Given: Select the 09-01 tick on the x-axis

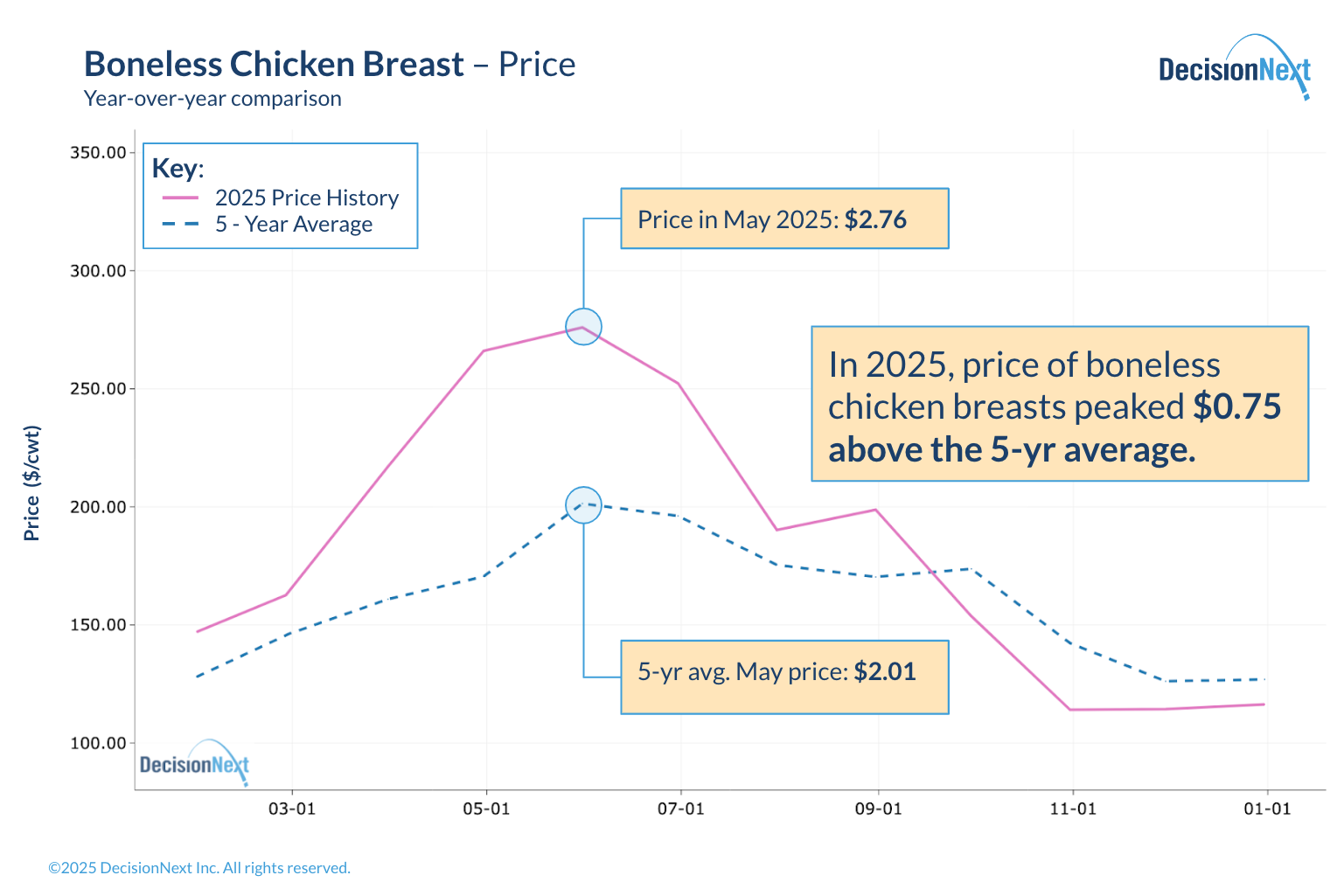Looking at the screenshot, I should click(878, 809).
